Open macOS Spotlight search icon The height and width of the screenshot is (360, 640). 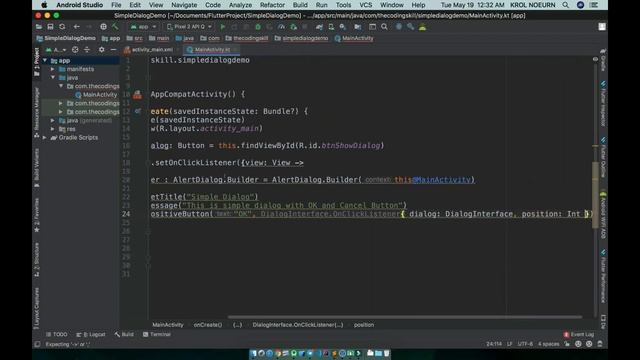click(565, 5)
